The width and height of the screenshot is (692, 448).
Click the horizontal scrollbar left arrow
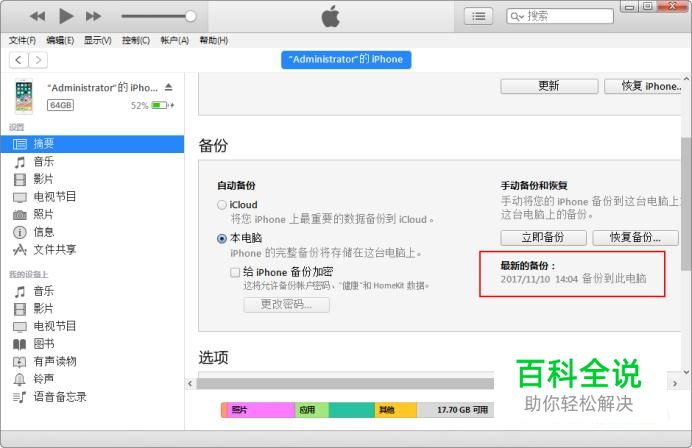point(190,384)
